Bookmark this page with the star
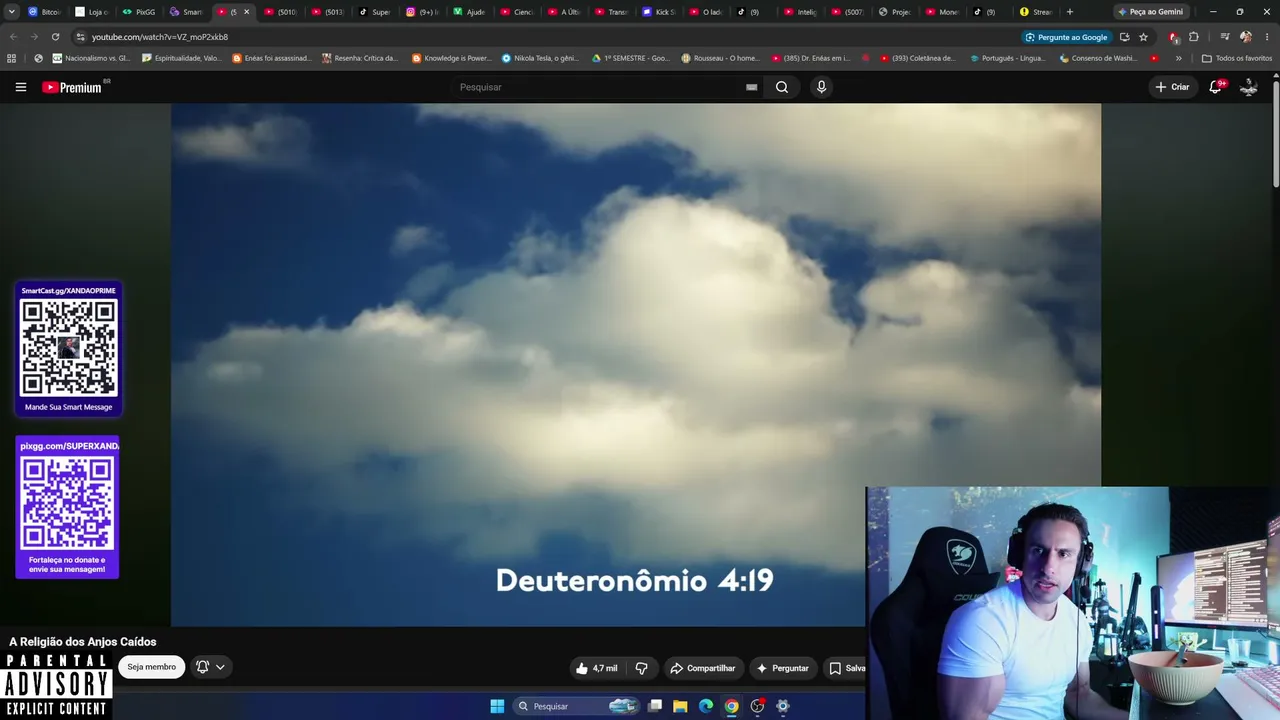 [x=1143, y=37]
